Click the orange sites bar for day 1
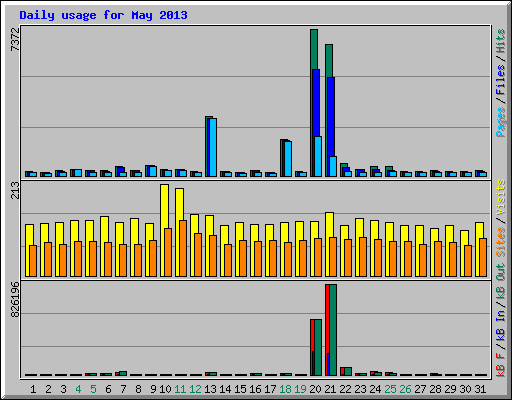Viewport: 512px width, 400px height. click(x=33, y=261)
